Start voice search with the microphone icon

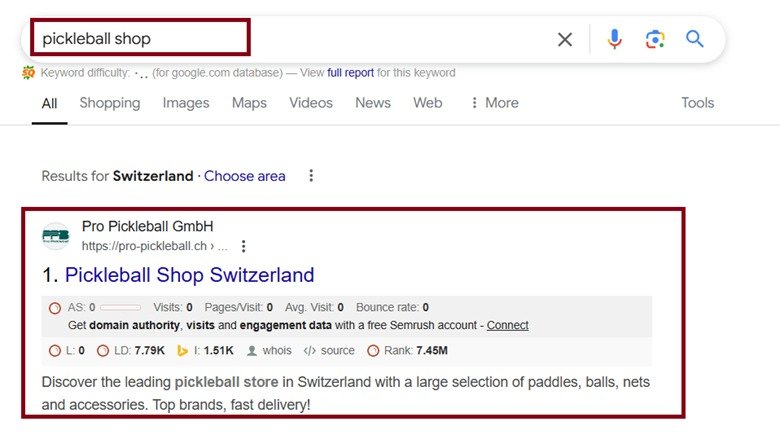tap(614, 39)
